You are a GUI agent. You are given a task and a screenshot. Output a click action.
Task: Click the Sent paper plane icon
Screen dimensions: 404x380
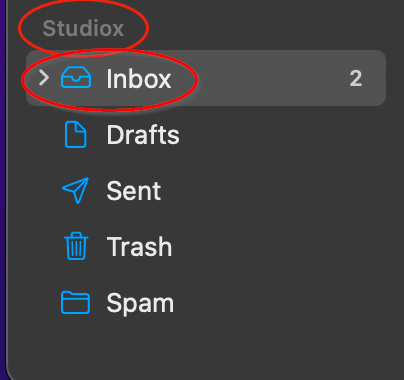pos(76,190)
